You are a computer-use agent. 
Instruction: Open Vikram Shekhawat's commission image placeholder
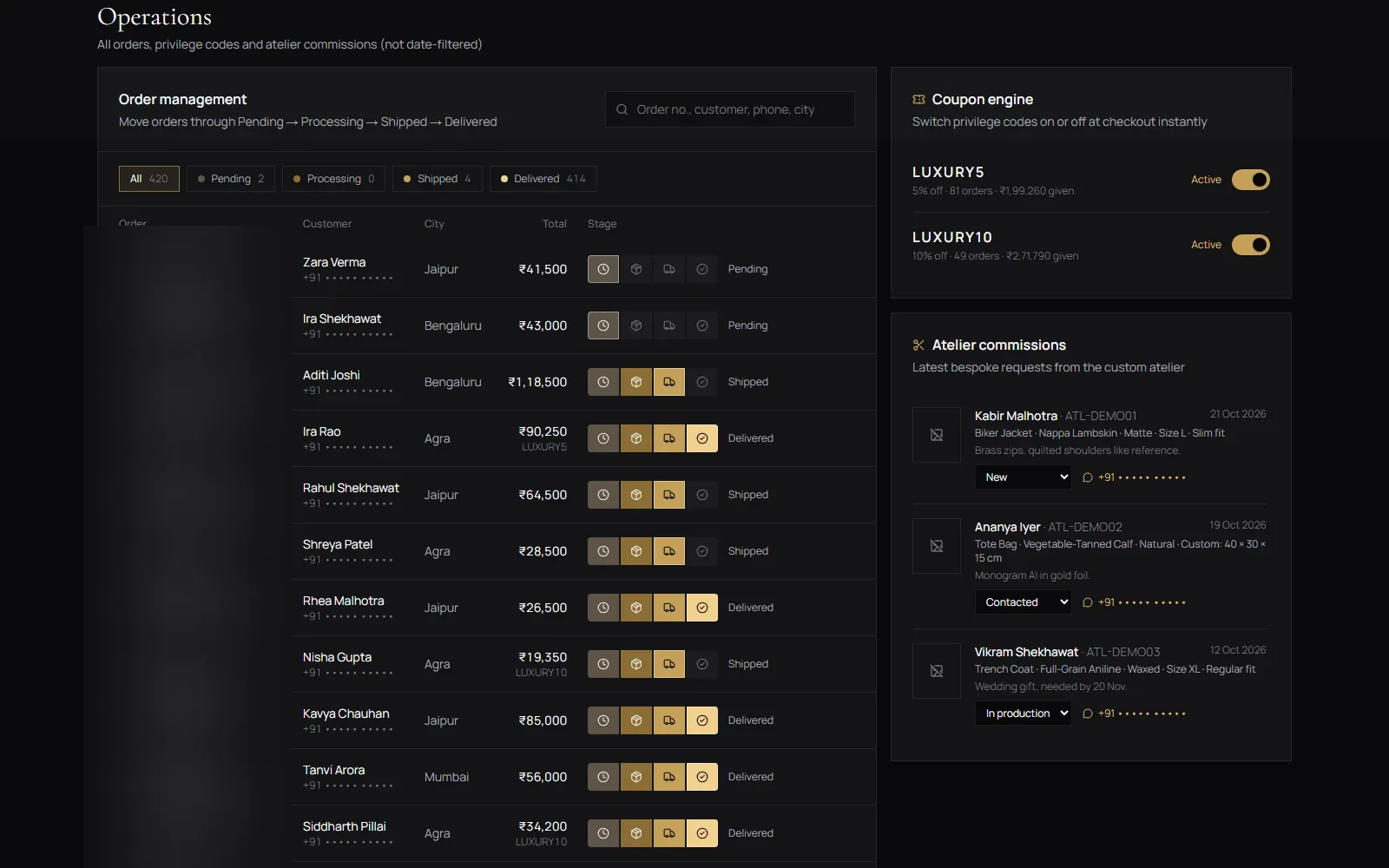[x=937, y=671]
